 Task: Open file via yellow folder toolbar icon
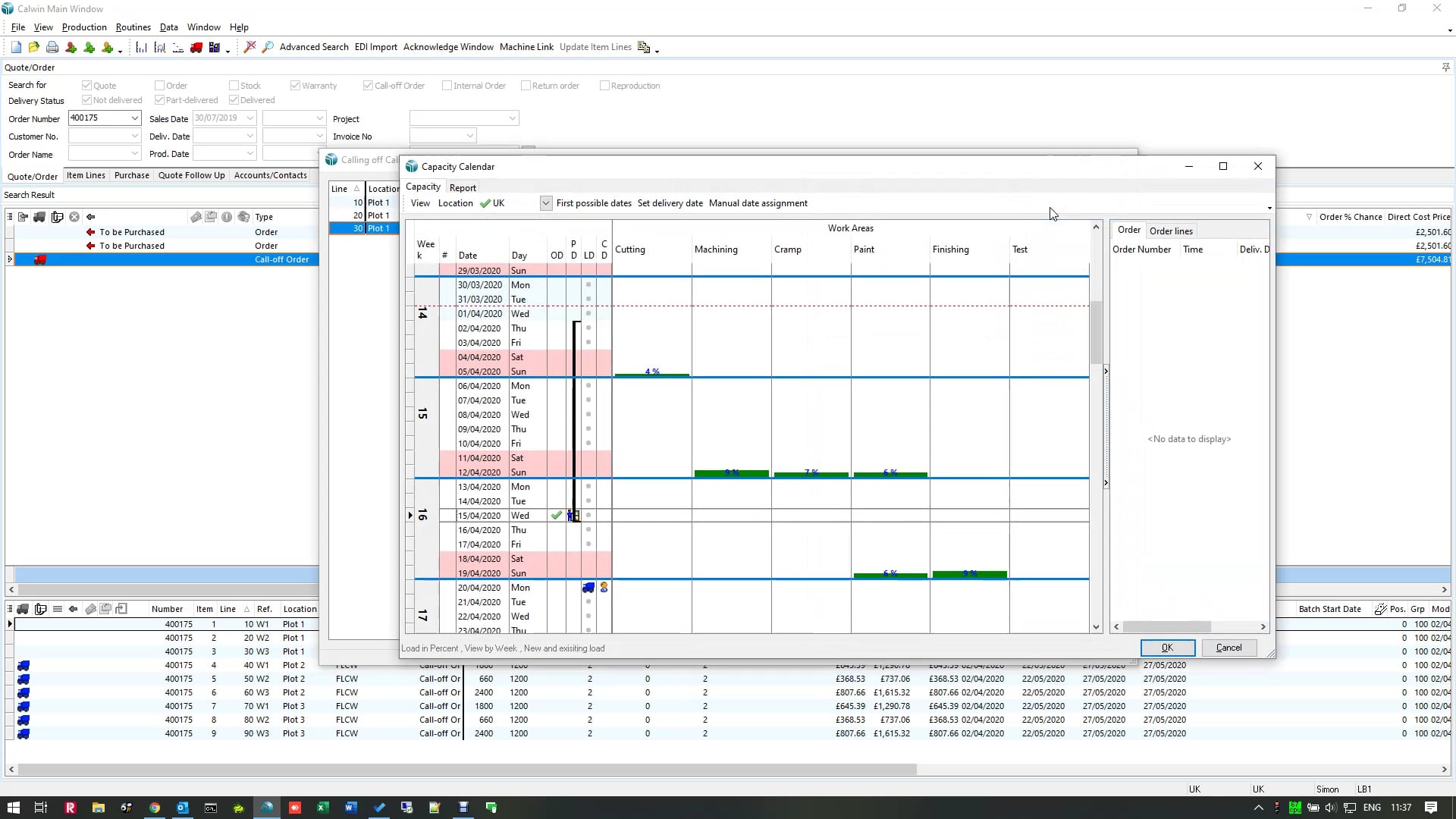(33, 47)
